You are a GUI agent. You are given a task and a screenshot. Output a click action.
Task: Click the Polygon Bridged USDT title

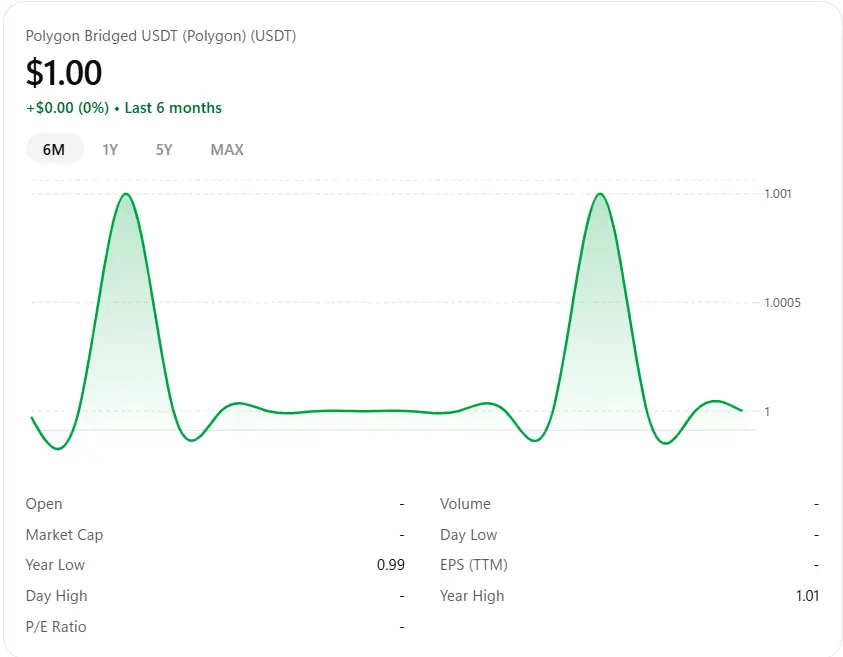[x=161, y=36]
